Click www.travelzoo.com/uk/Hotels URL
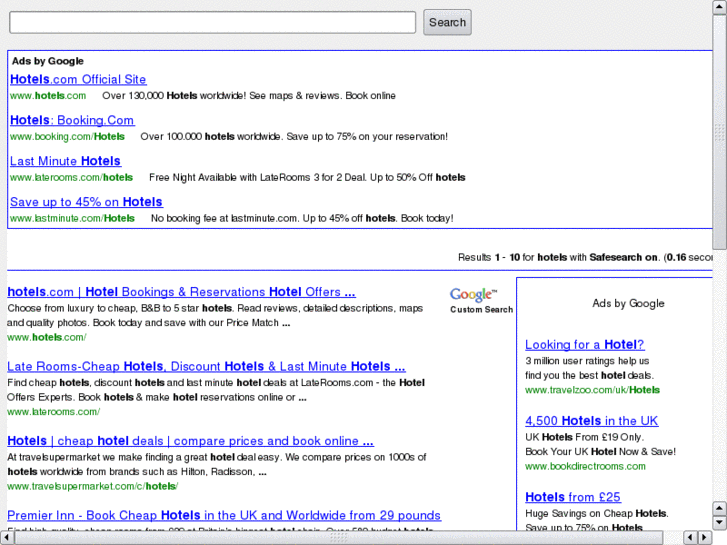Screen dimensions: 727x545 click(x=593, y=390)
